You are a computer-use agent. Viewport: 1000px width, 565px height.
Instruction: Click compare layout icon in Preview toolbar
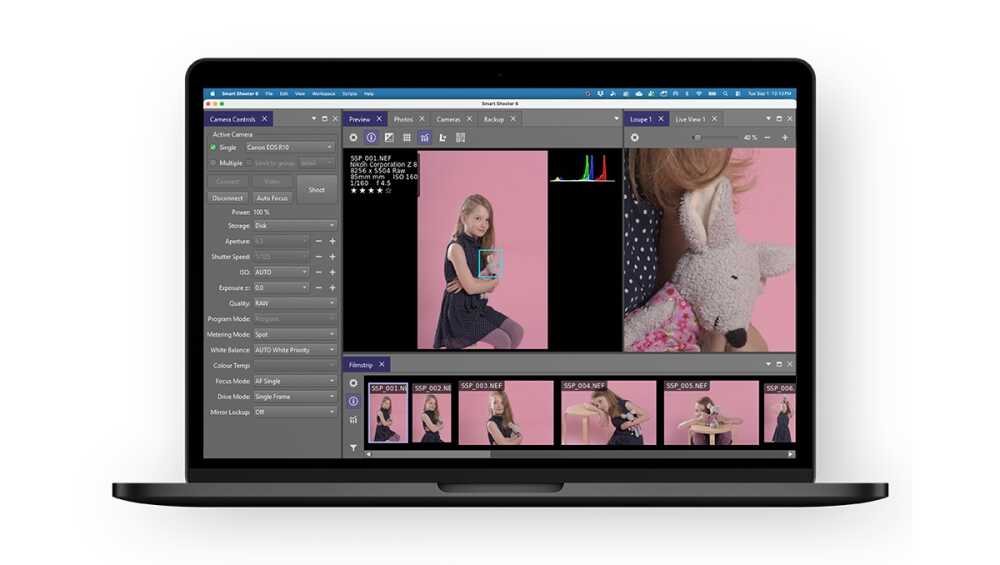click(460, 138)
